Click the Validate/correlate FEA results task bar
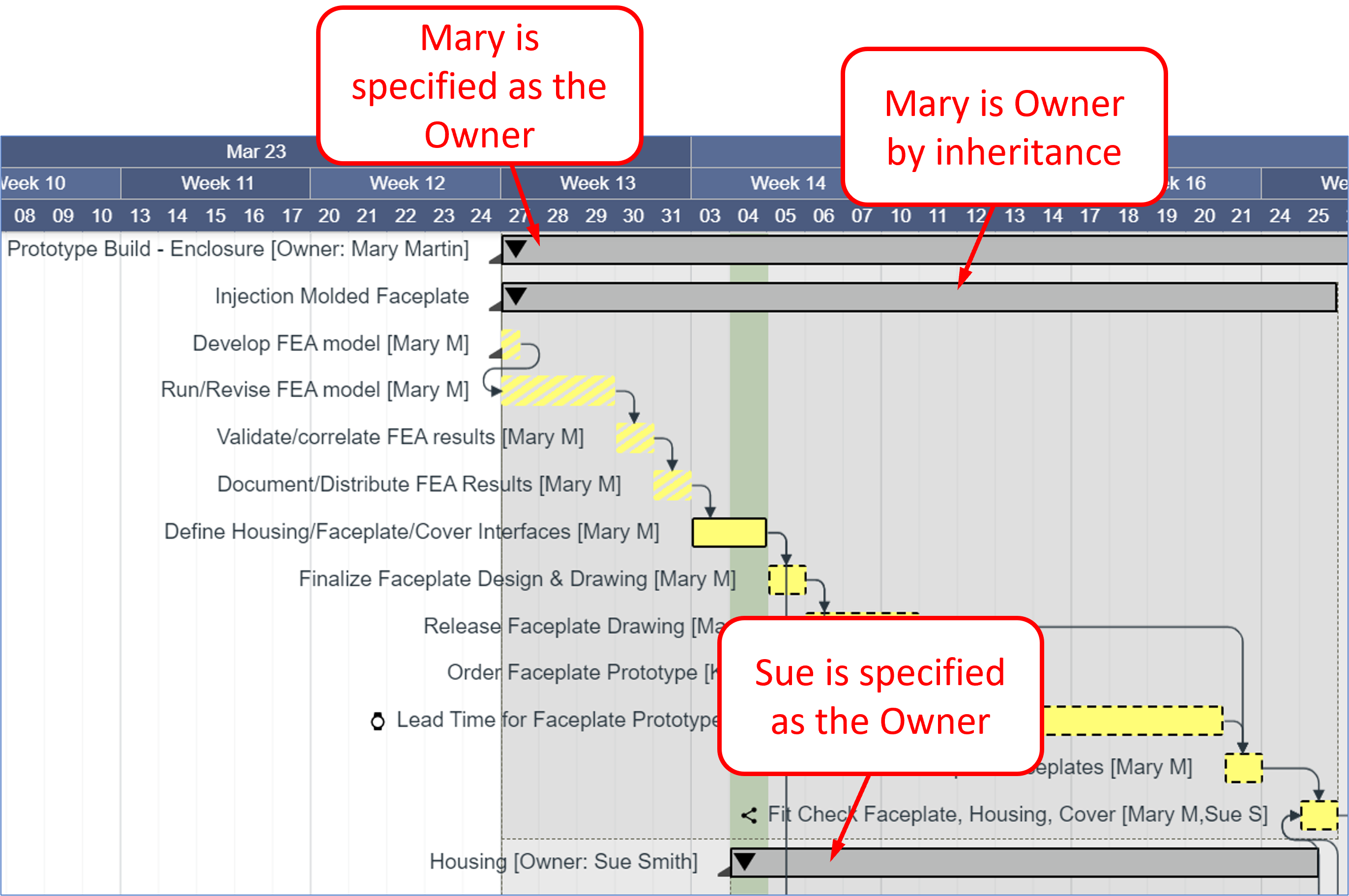 pyautogui.click(x=635, y=438)
